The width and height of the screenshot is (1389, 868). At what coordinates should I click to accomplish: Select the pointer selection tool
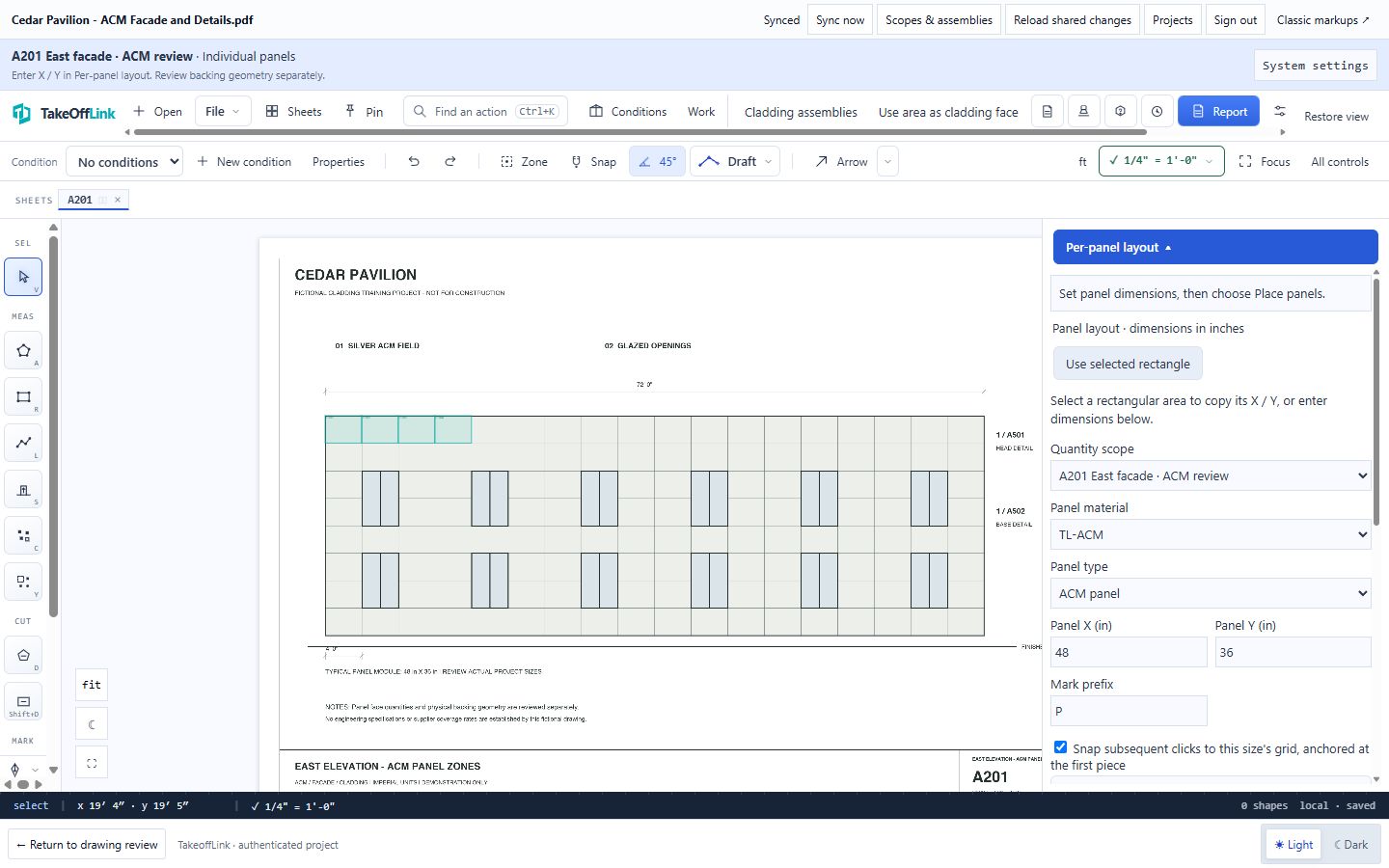(23, 277)
